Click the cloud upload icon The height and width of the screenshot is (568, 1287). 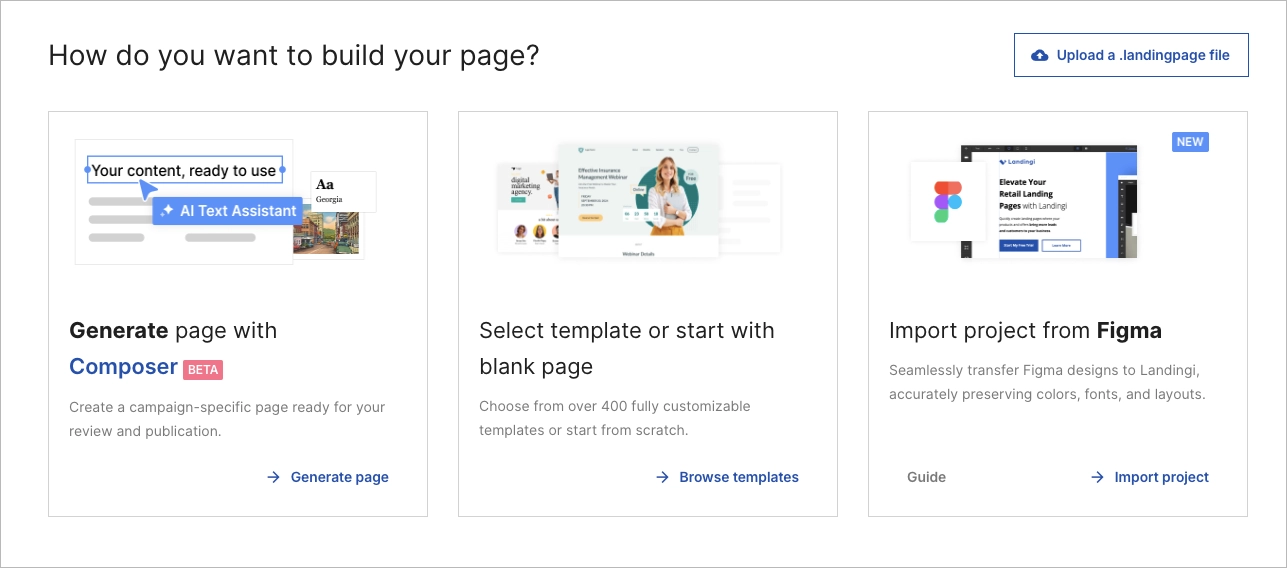coord(1040,55)
